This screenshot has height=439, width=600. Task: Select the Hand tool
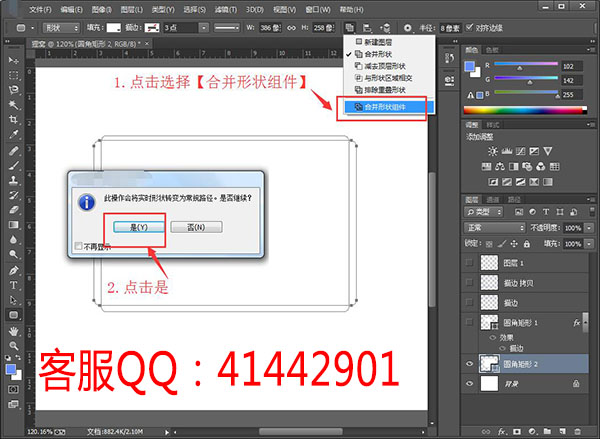click(x=13, y=331)
